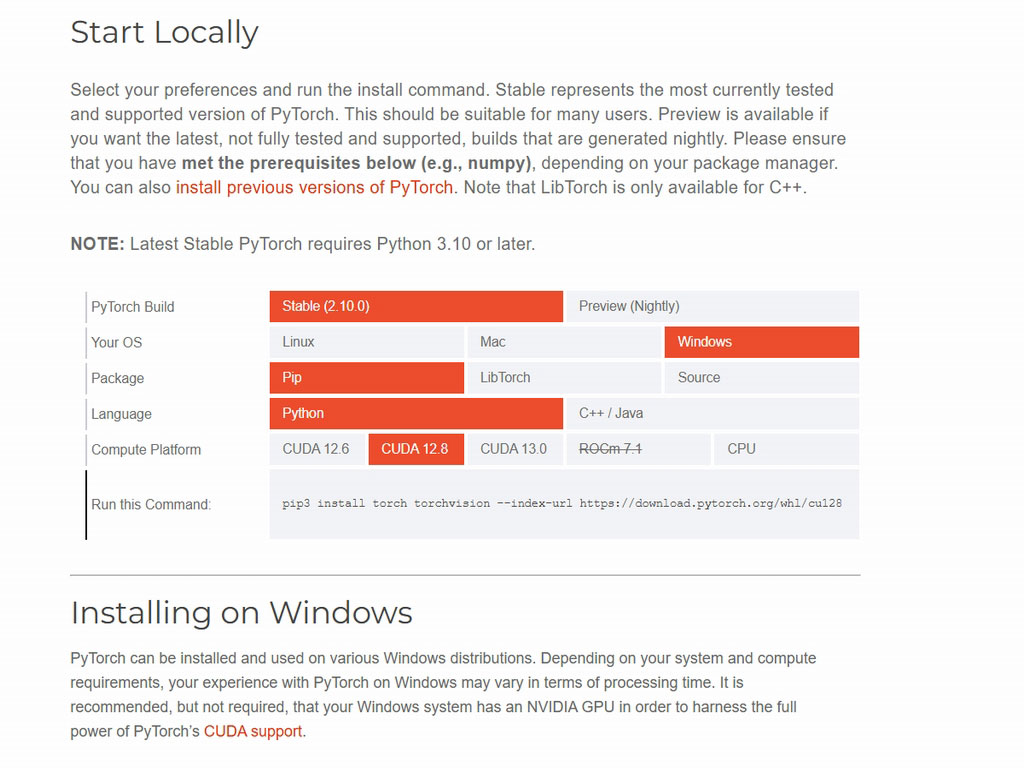Pick Mac as the operating system
The width and height of the screenshot is (1024, 768).
[563, 342]
